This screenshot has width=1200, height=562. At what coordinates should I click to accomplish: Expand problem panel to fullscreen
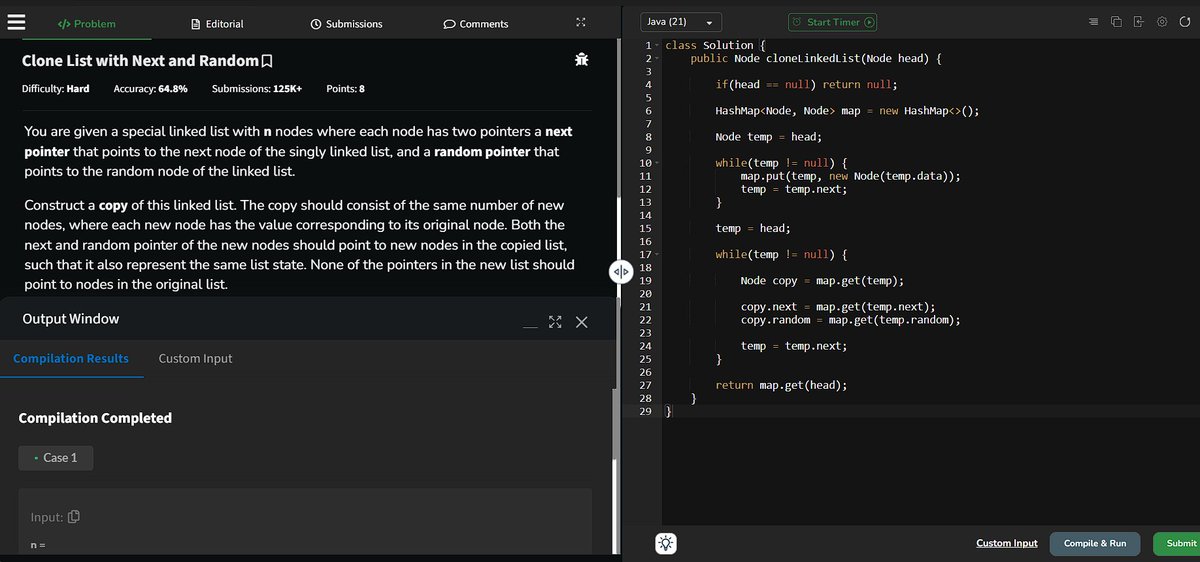click(581, 23)
